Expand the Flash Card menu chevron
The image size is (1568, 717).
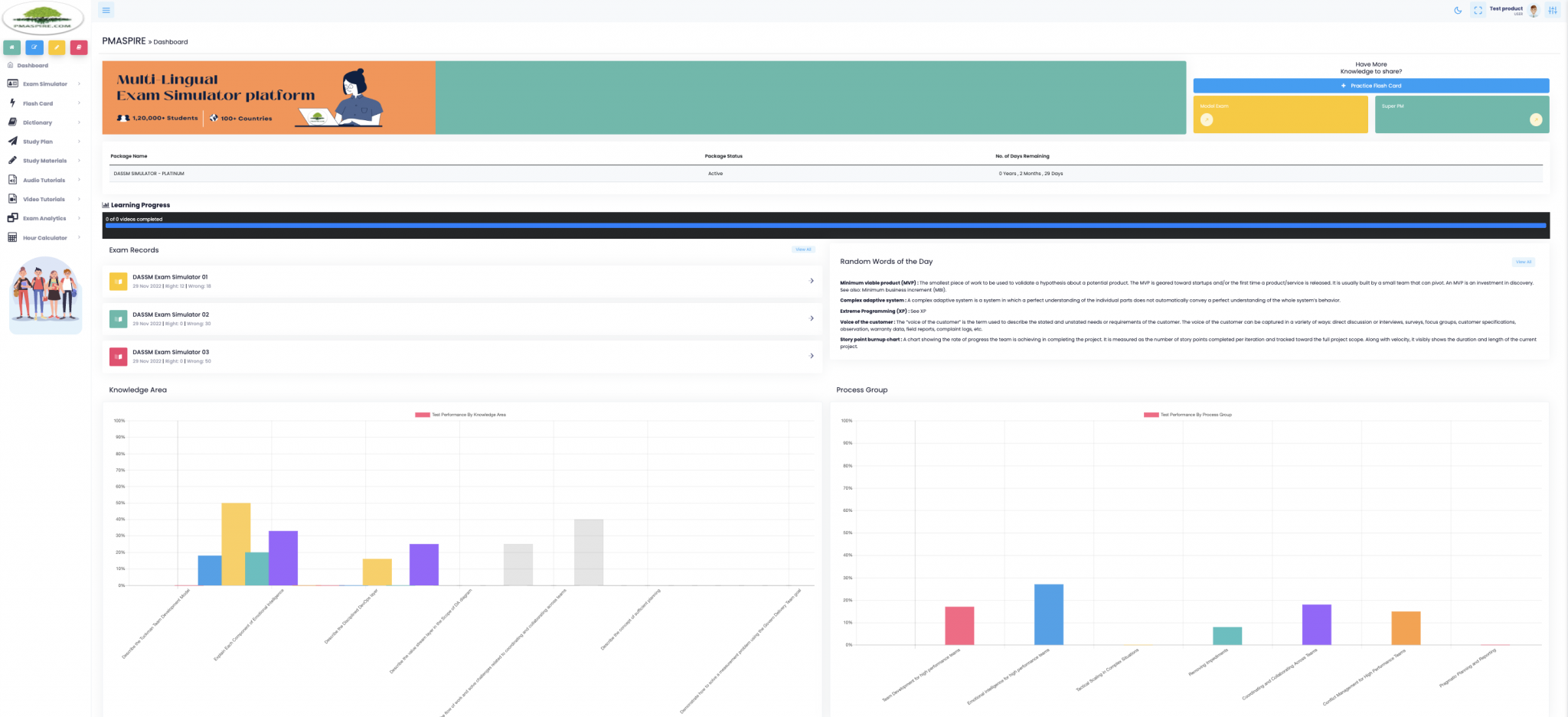point(79,103)
